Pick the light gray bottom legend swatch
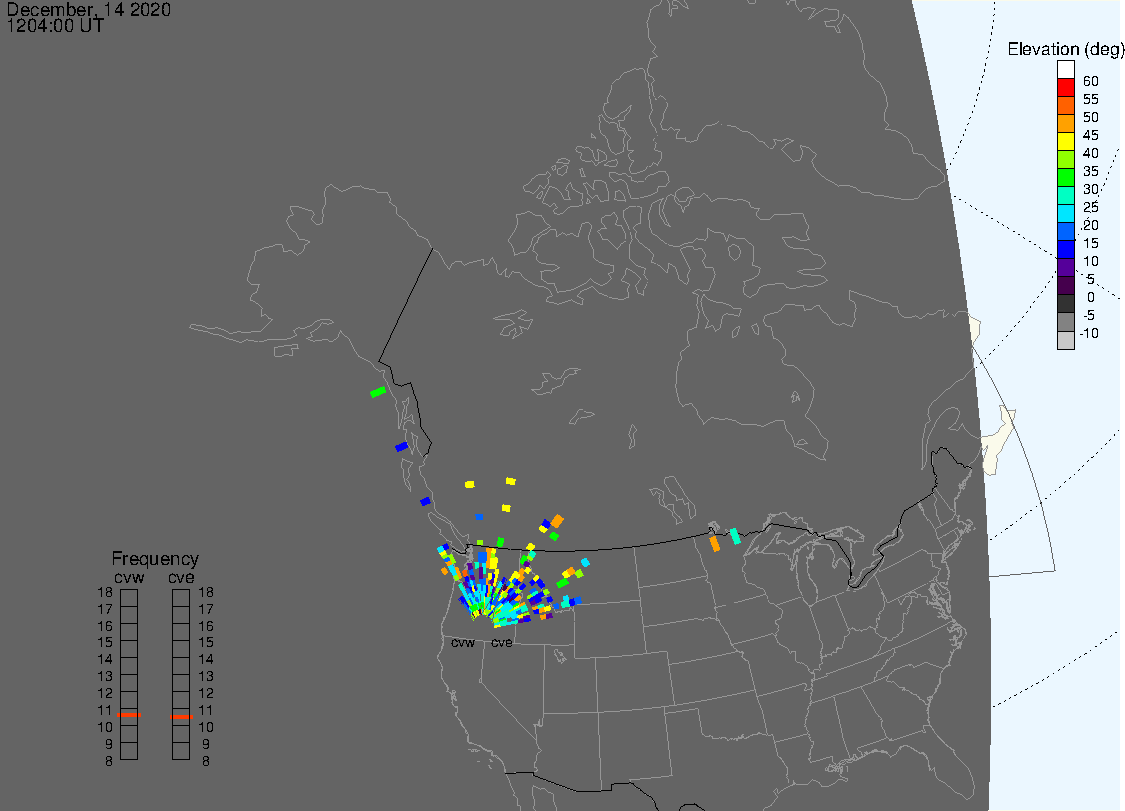The height and width of the screenshot is (811, 1125). point(1065,340)
